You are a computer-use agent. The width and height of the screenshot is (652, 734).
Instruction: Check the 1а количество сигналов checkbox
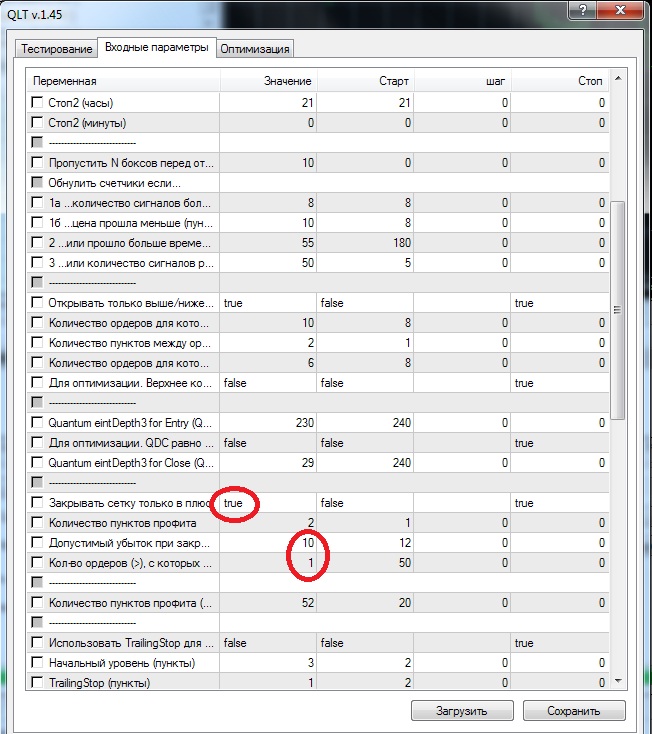click(x=37, y=202)
